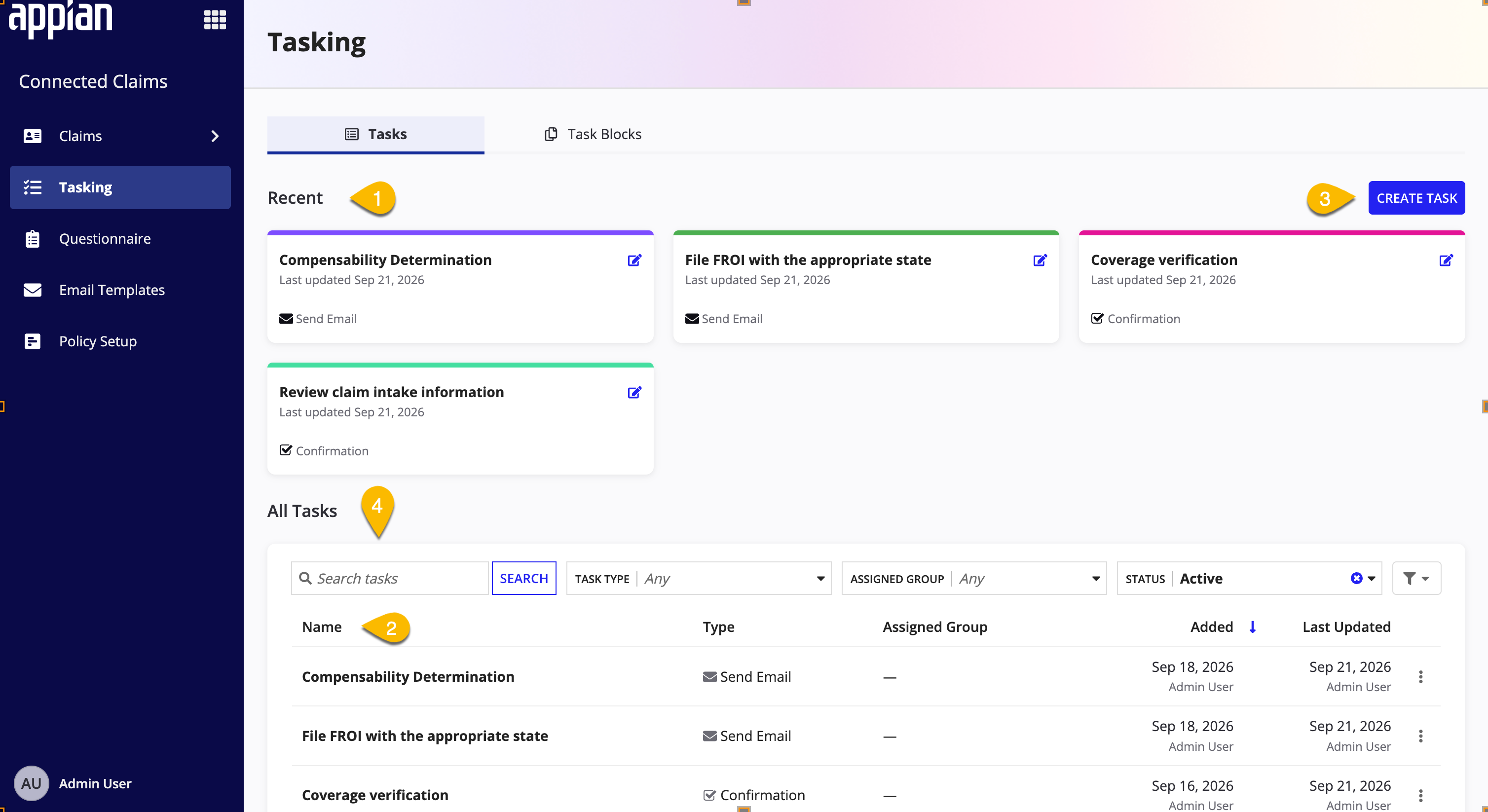Click the Search tasks input field

tap(390, 578)
